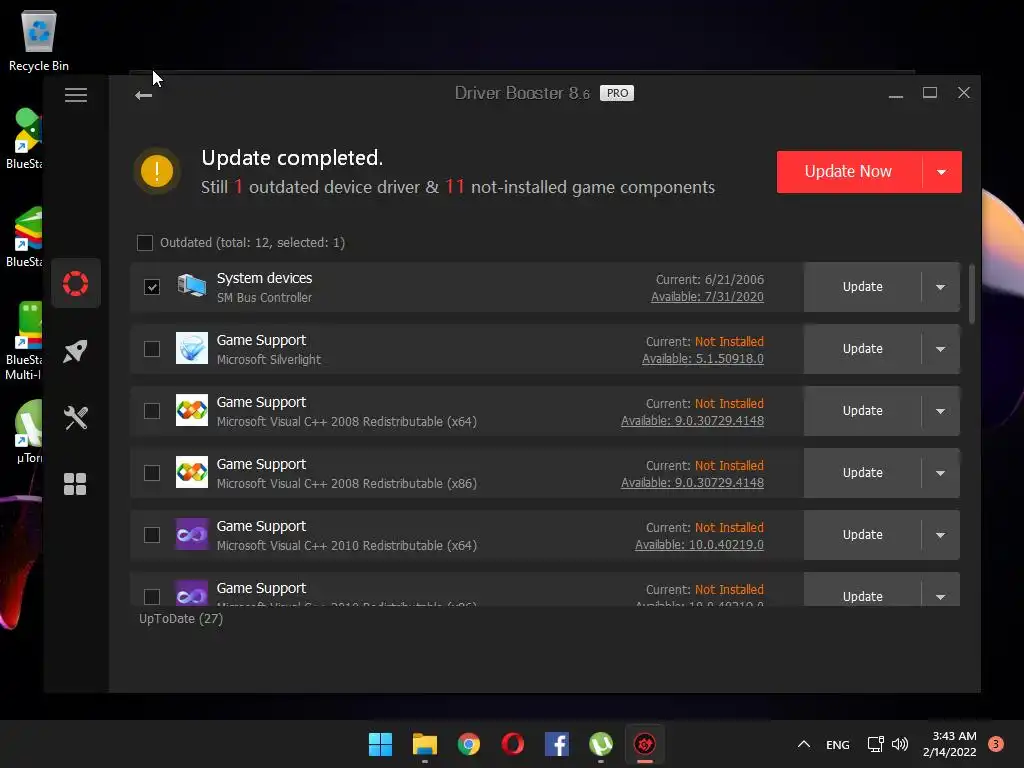The width and height of the screenshot is (1024, 768).
Task: Open Available: 5.1.50918.0 link
Action: coord(703,359)
